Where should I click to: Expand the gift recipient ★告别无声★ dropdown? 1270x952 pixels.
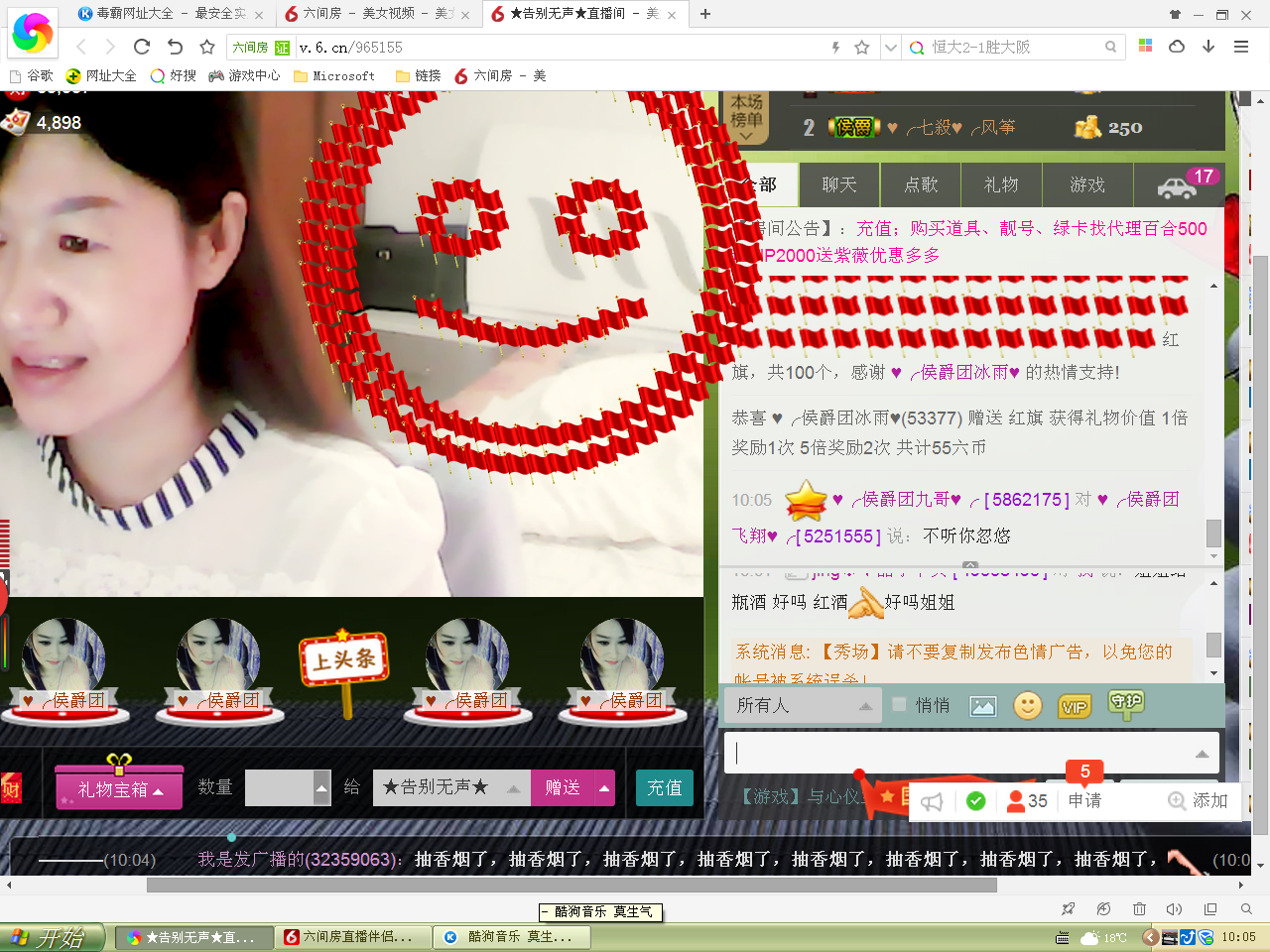[513, 788]
